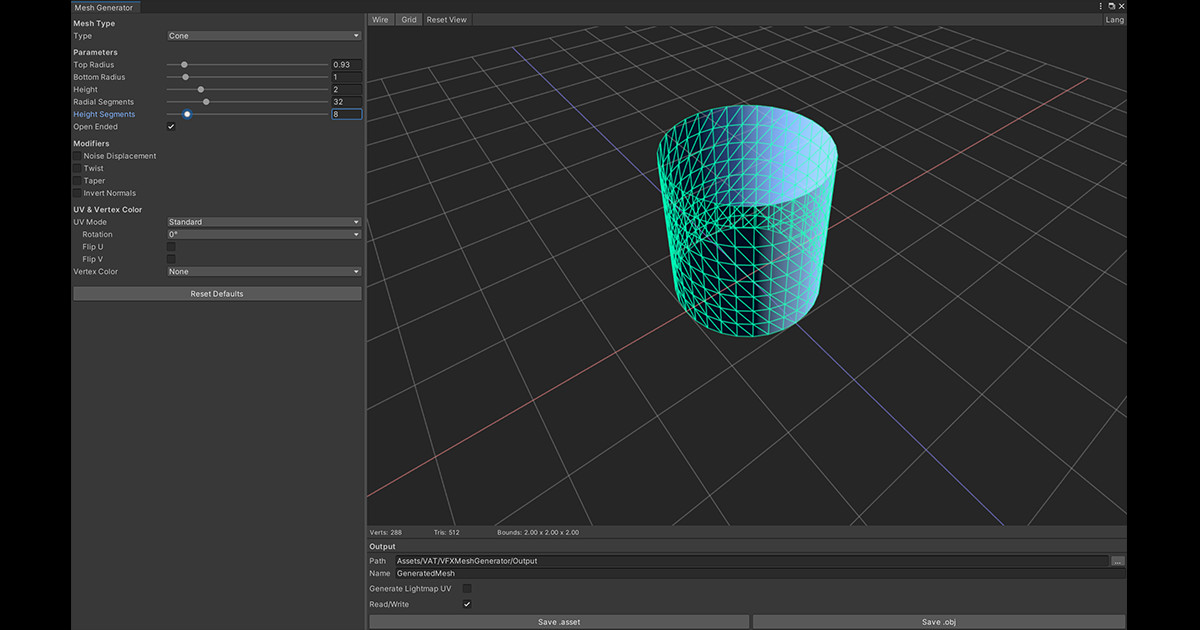Screen dimensions: 1200x630
Task: Enable the Taper modifier checkbox
Action: click(77, 181)
